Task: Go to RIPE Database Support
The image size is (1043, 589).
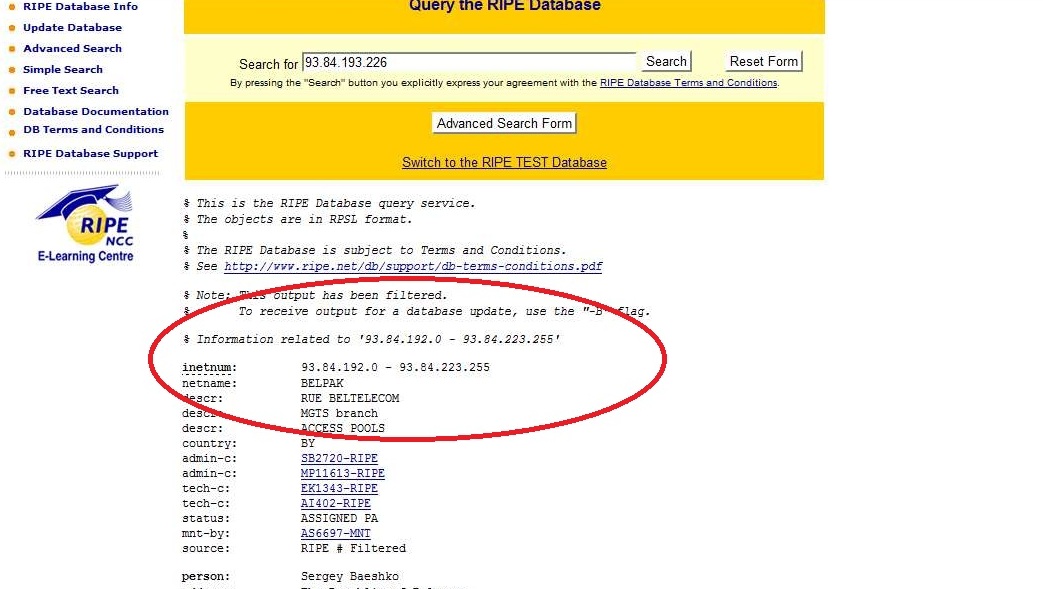Action: point(90,154)
